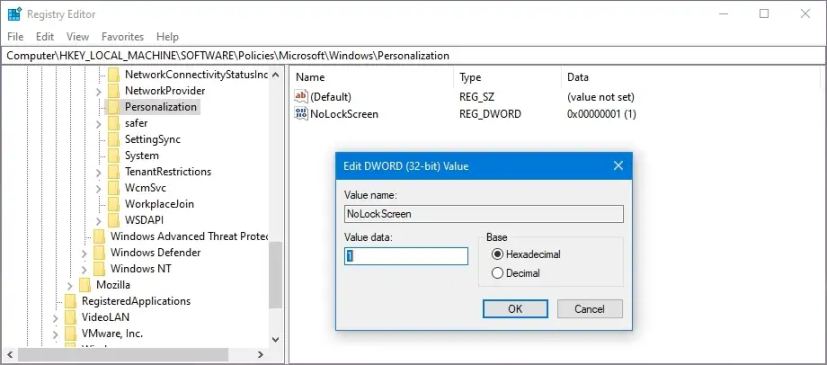Click the safer folder icon
The image size is (827, 365).
114,123
